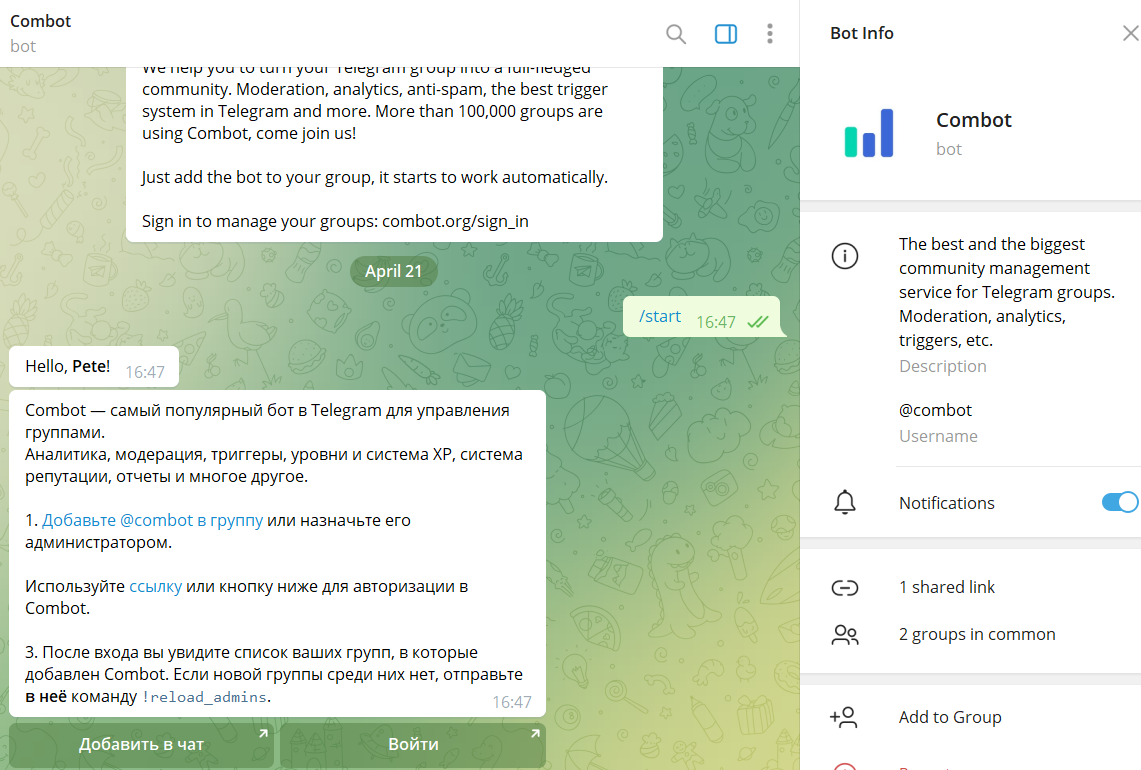1141x770 pixels.
Task: Click the description info icon
Action: 845,256
